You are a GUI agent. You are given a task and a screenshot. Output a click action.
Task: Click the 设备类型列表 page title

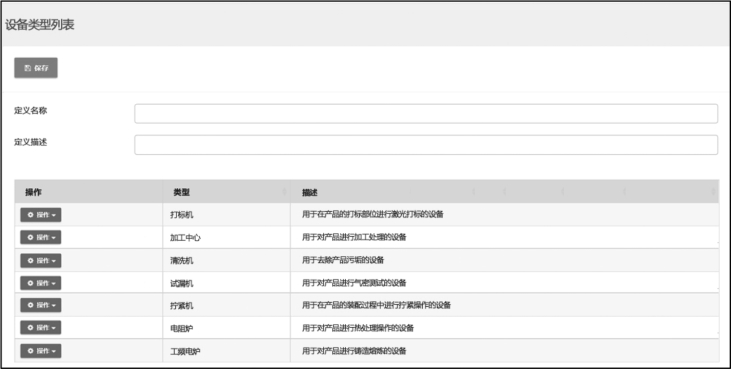click(x=40, y=25)
